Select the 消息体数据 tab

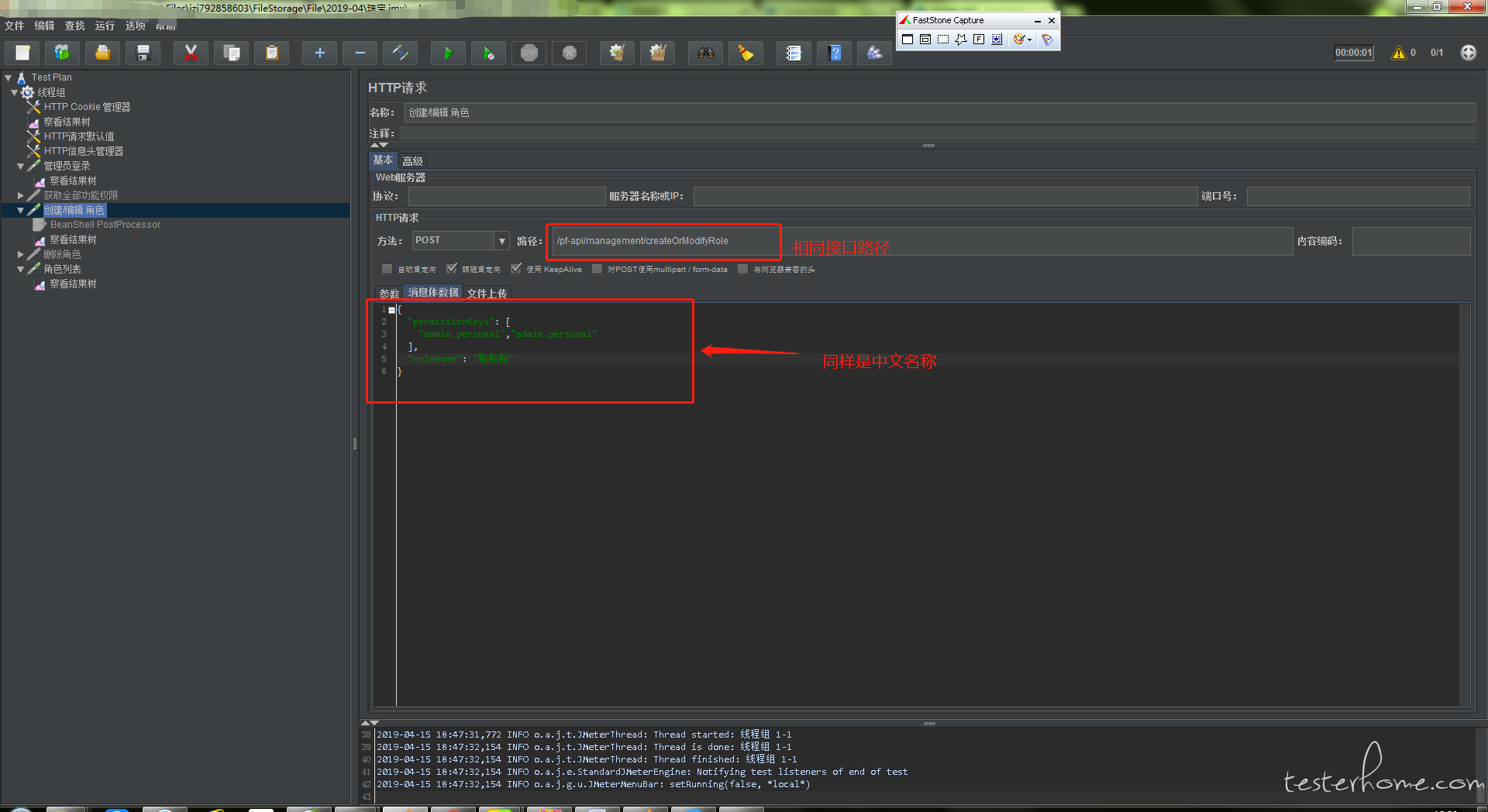pyautogui.click(x=433, y=293)
